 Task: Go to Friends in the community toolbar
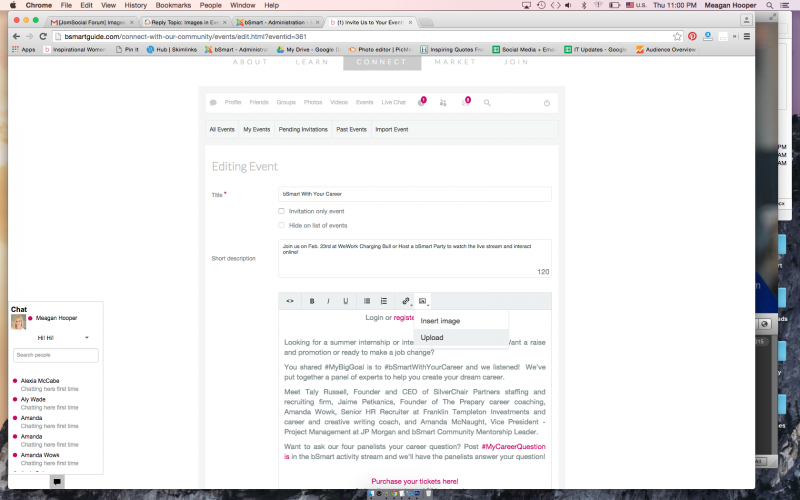pos(259,103)
